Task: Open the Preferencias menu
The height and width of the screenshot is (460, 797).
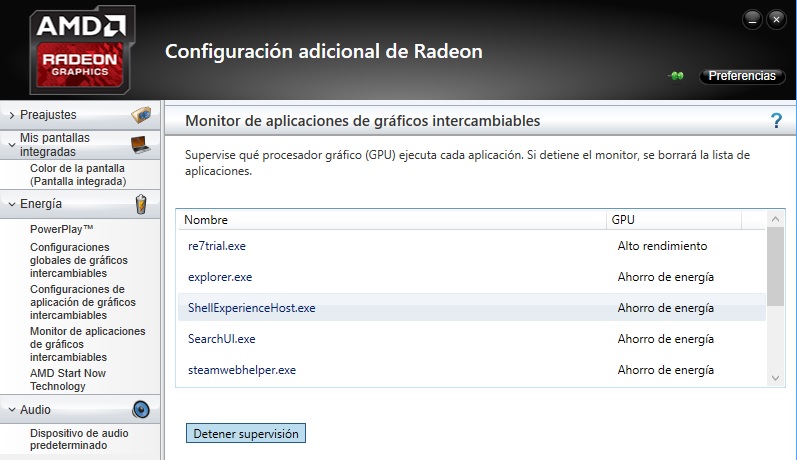Action: point(742,76)
